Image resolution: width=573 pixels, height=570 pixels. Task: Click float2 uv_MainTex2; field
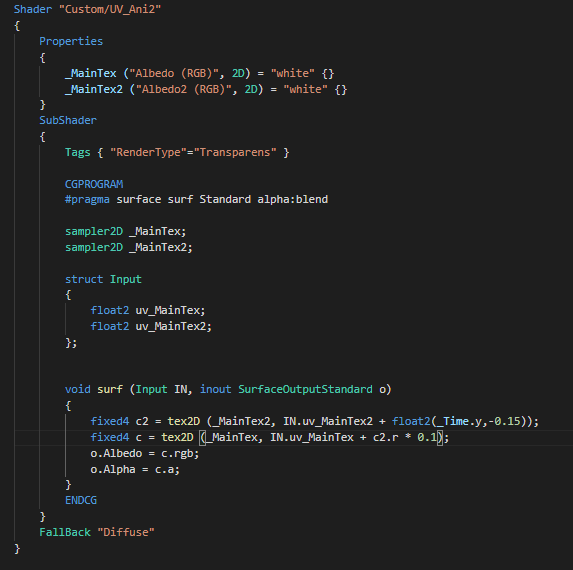click(151, 326)
